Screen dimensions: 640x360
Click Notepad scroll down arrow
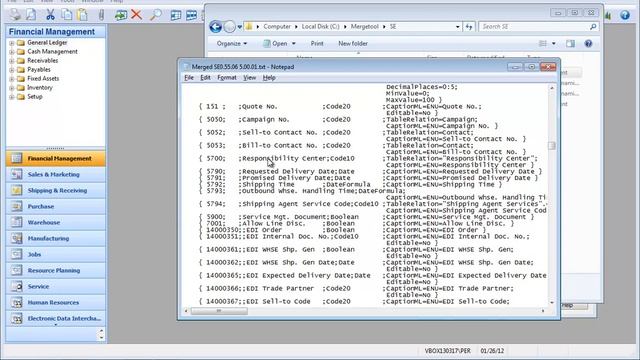coord(552,302)
